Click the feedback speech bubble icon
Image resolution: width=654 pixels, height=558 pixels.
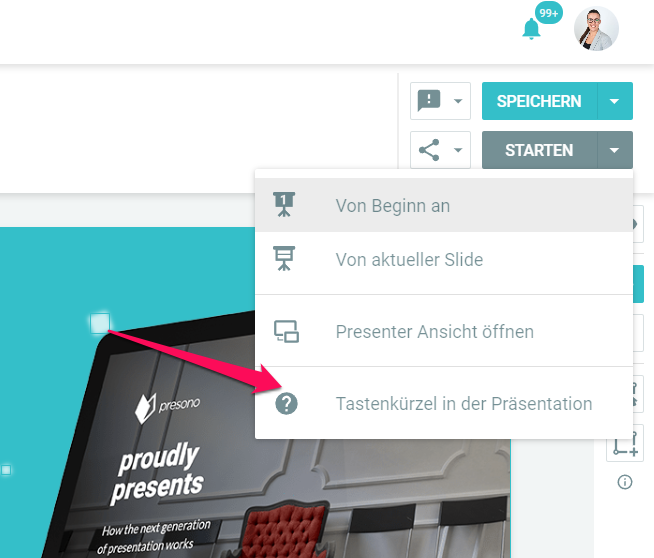[x=429, y=101]
